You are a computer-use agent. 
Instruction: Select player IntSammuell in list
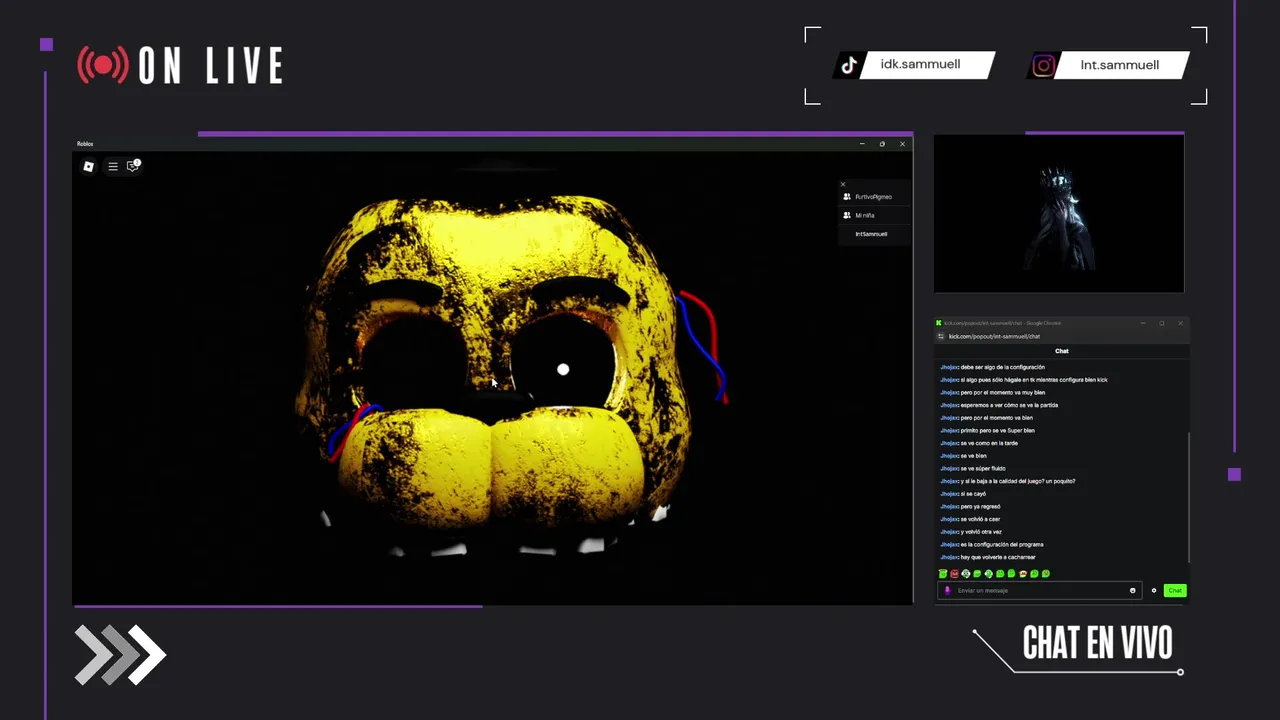click(x=874, y=234)
